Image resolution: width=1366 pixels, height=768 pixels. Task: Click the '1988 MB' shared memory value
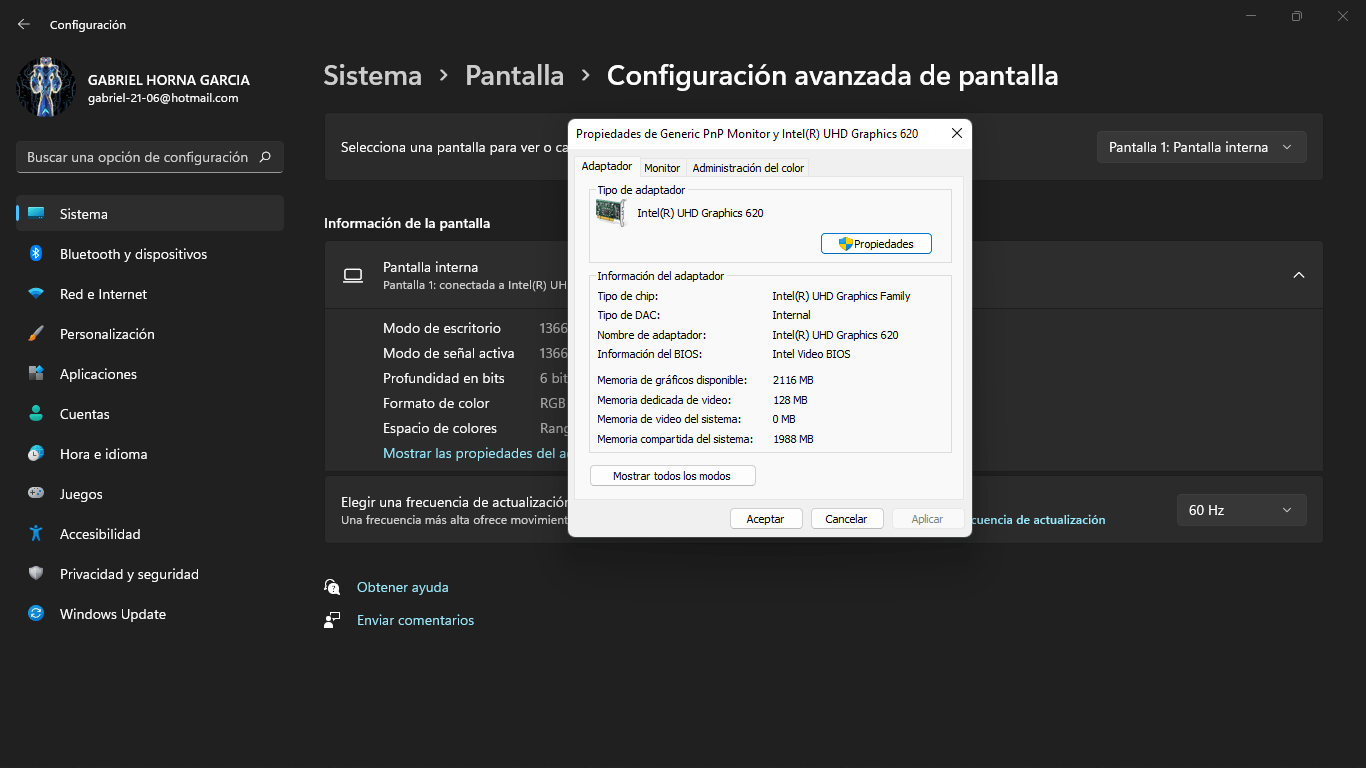[793, 439]
